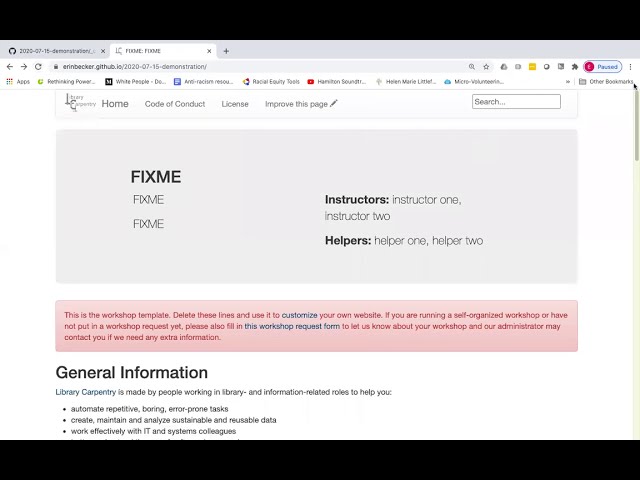Close the 2020-07-15-demonstration GitHub tab
640x480 pixels.
103,51
